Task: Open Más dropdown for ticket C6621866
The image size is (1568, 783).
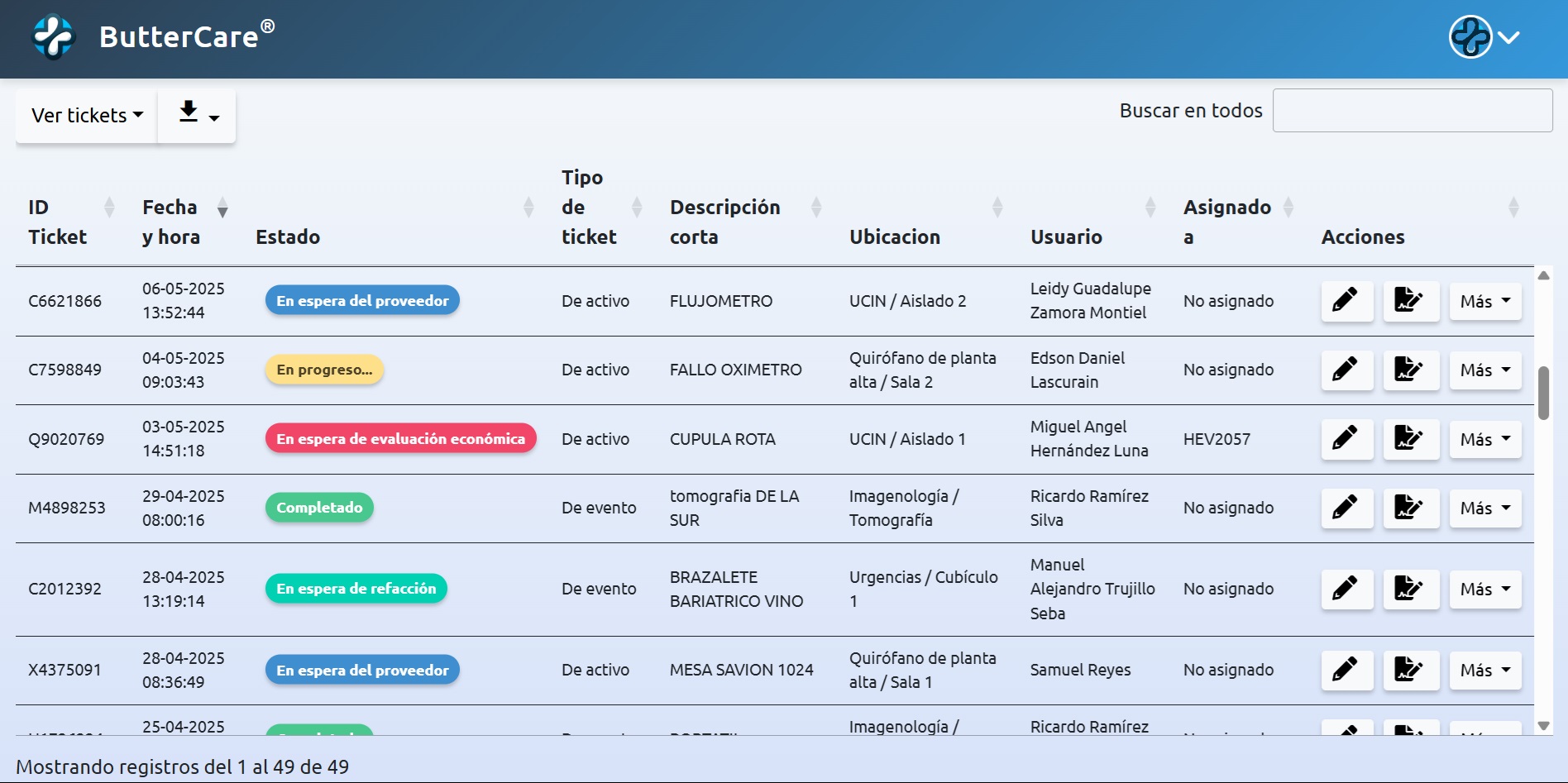Action: click(1484, 301)
